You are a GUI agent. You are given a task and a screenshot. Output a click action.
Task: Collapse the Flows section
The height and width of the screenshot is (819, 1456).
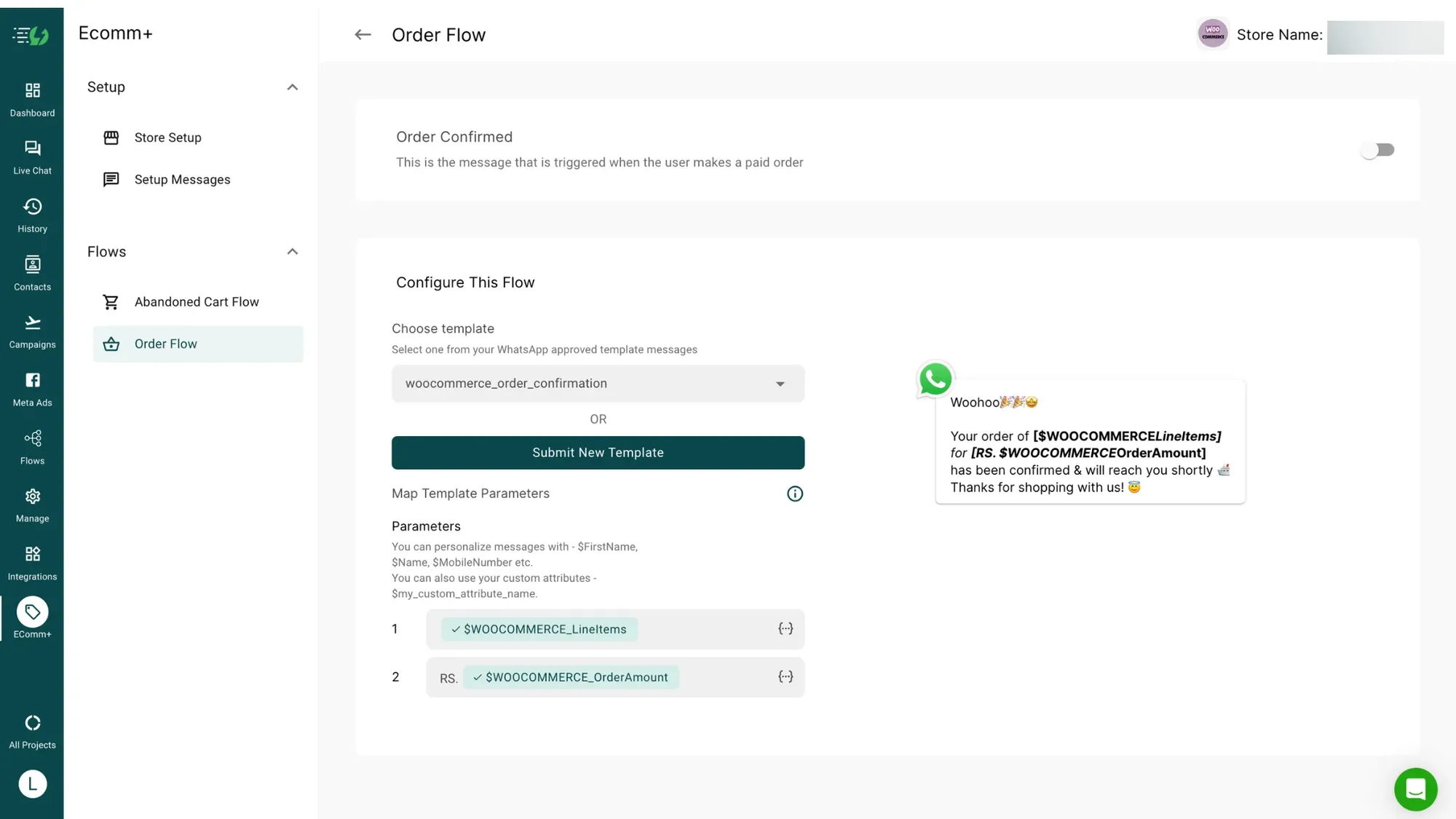(292, 251)
